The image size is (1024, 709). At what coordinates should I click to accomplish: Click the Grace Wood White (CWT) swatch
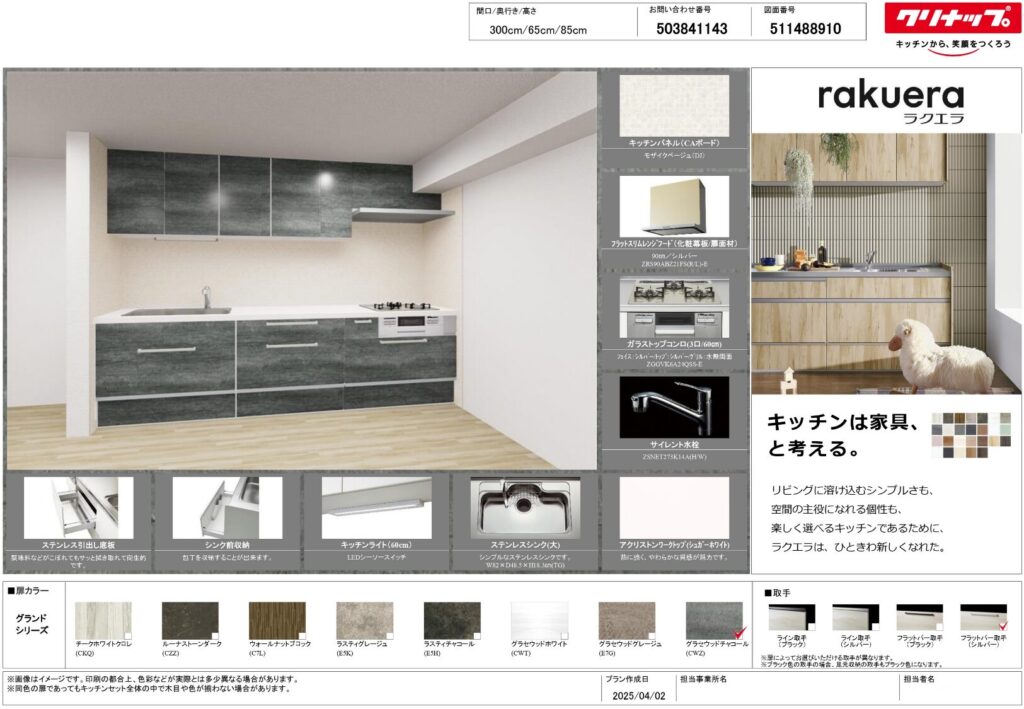pyautogui.click(x=539, y=620)
